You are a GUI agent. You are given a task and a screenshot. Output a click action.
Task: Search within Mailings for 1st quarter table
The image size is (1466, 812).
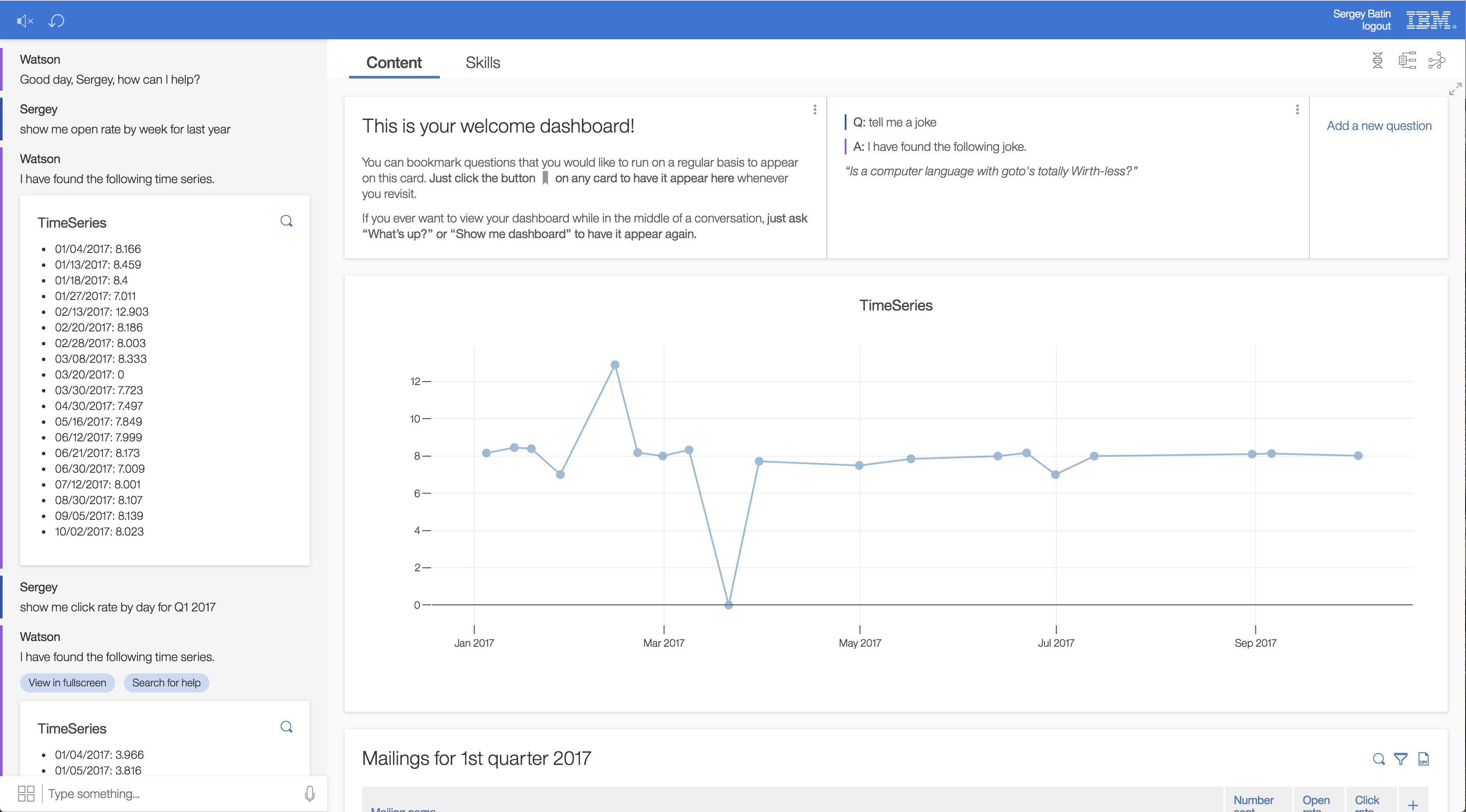[1378, 759]
